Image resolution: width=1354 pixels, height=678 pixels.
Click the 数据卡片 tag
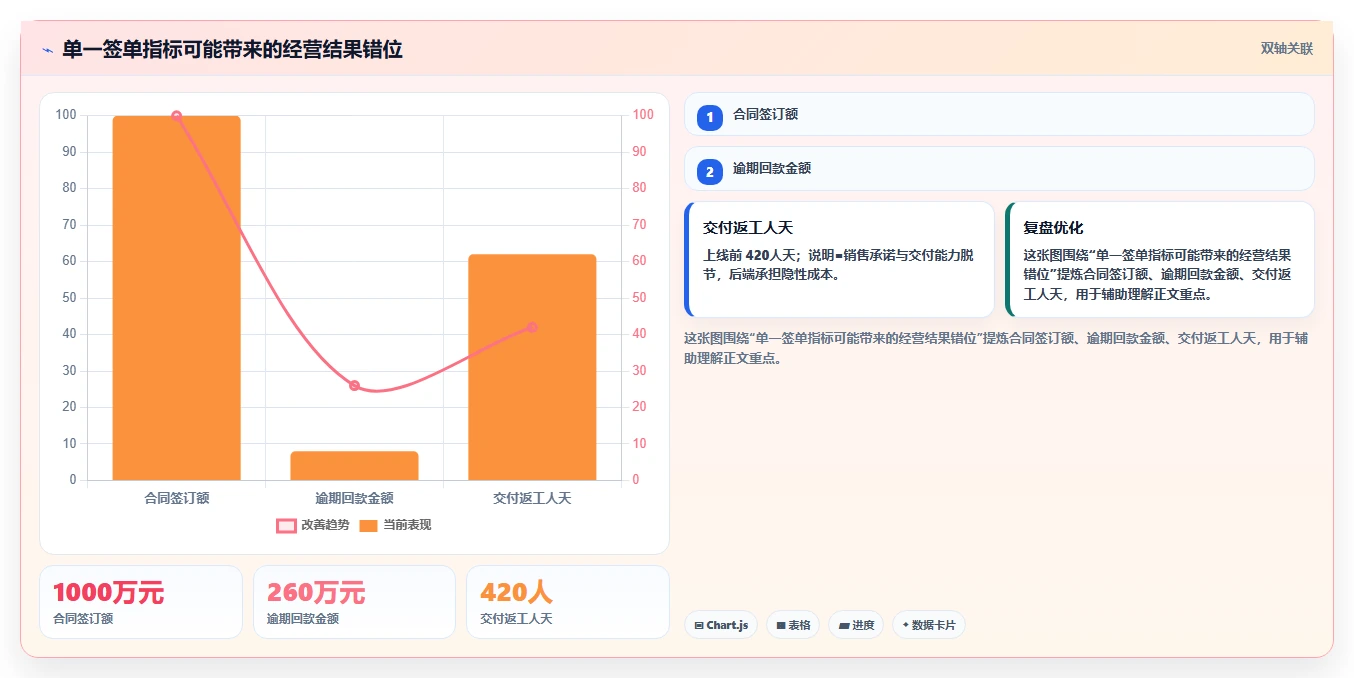(x=929, y=625)
